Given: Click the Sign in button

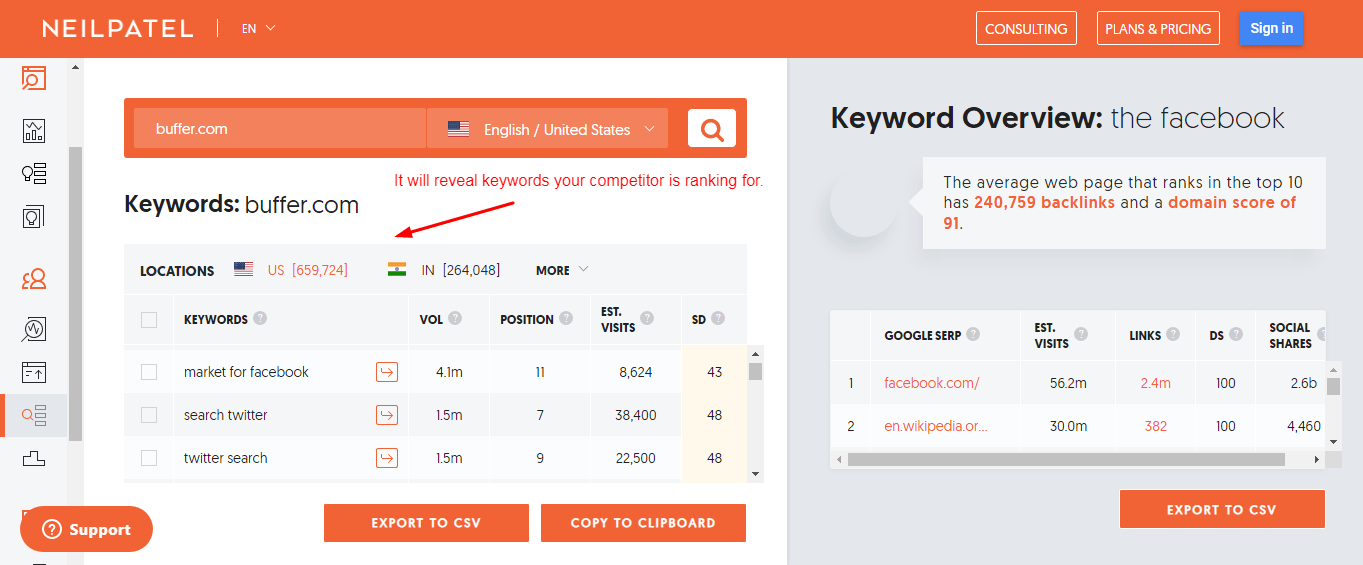Looking at the screenshot, I should tap(1270, 28).
